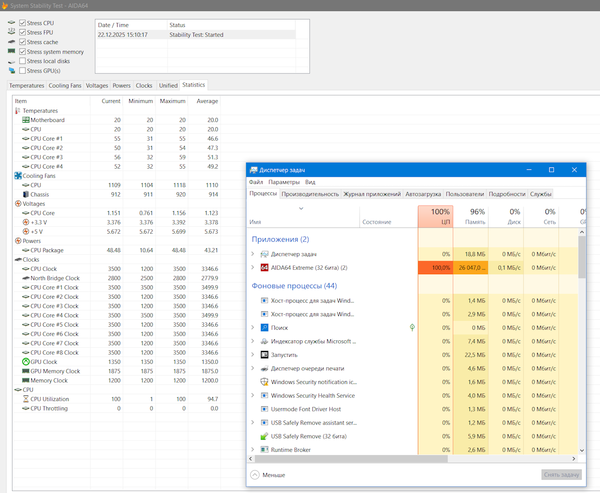This screenshot has height=493, width=600.
Task: Enable the Stress GPU(s) checkbox
Action: 23,71
